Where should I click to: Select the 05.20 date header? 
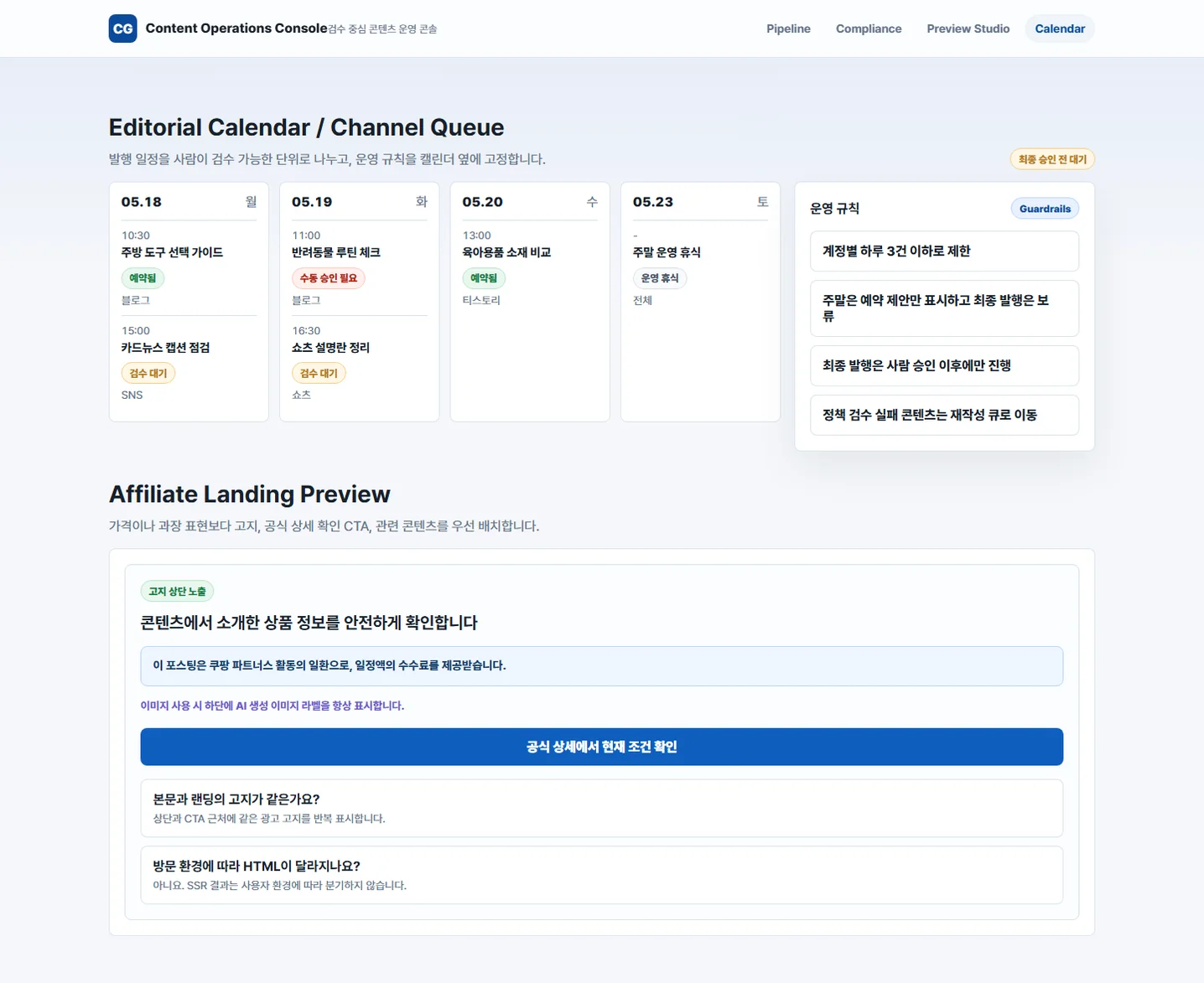click(x=483, y=202)
